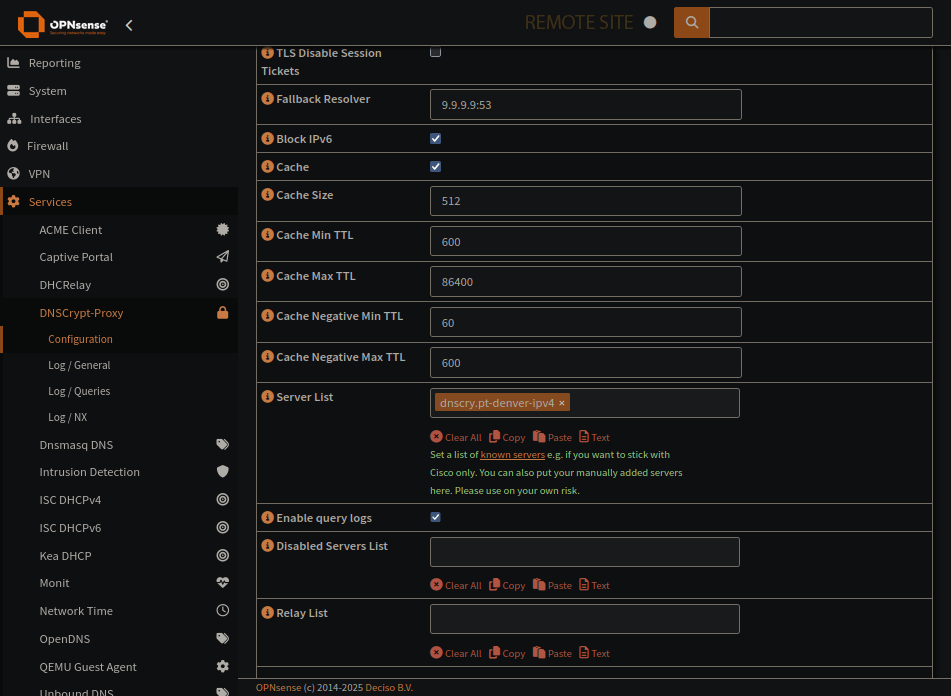Clear All entries in Relay List
951x696 pixels.
[456, 653]
